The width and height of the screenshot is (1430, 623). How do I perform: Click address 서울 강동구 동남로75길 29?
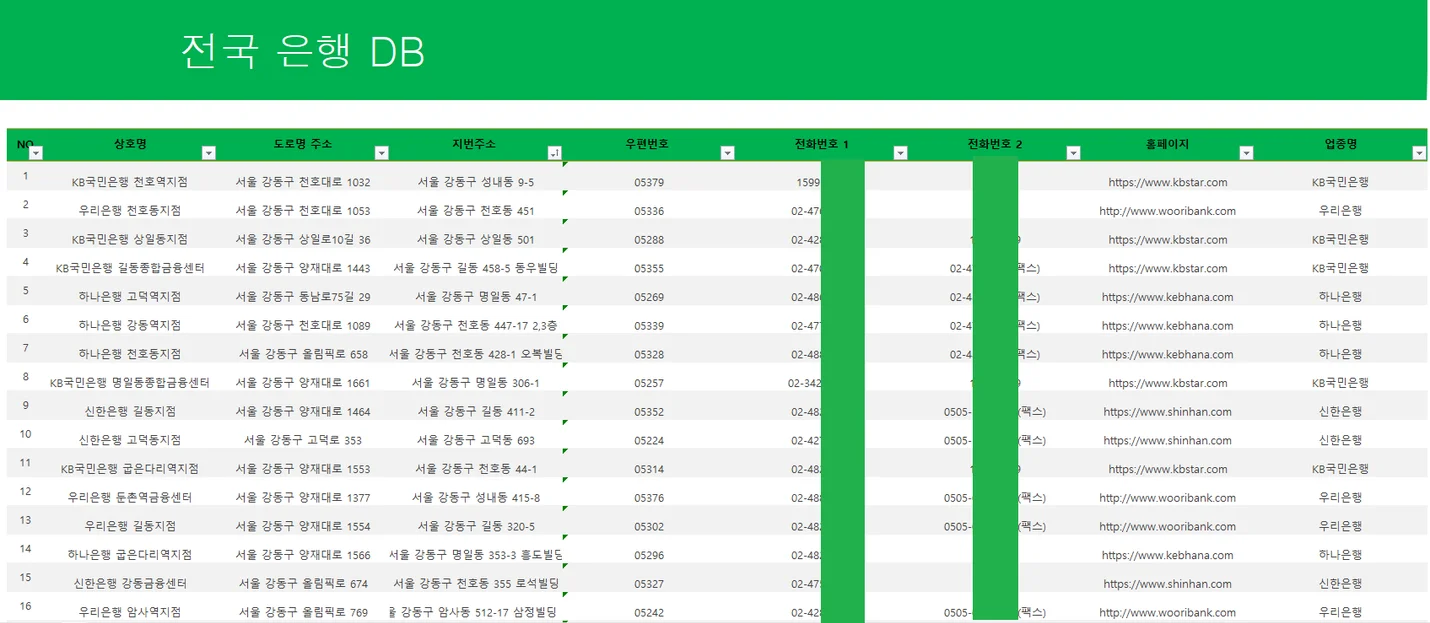coord(303,297)
